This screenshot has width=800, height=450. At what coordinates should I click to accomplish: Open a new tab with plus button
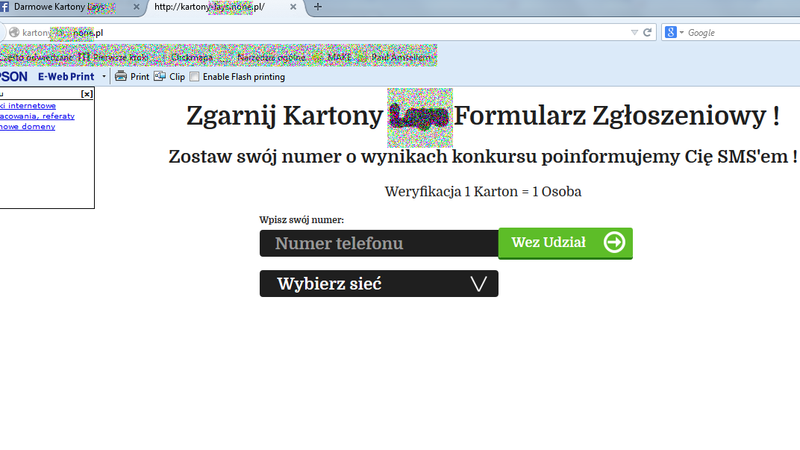(x=317, y=7)
